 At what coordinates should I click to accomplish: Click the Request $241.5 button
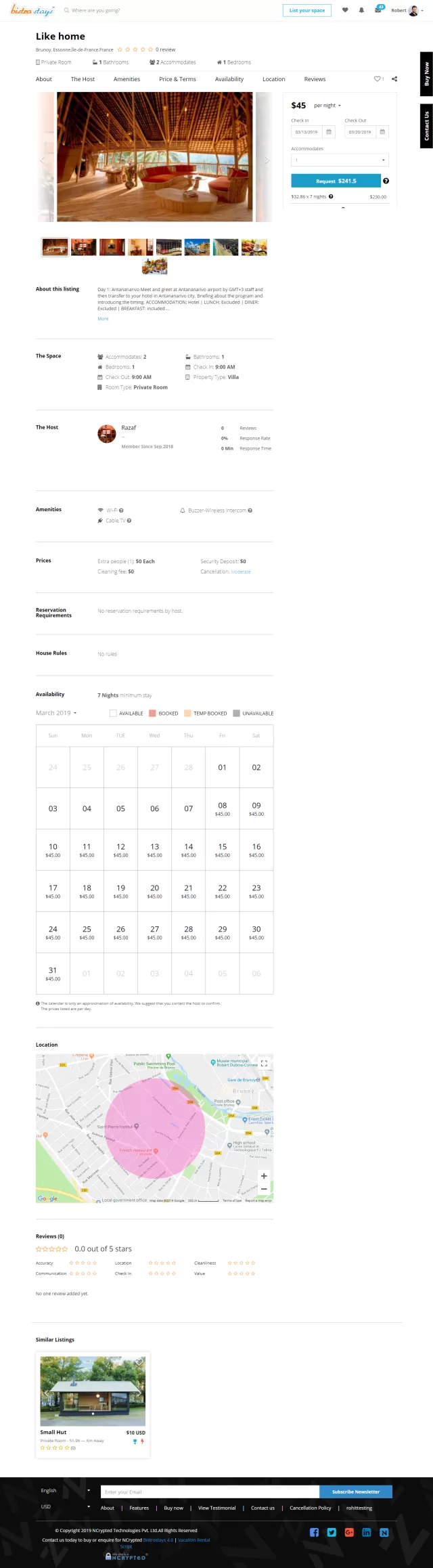pyautogui.click(x=336, y=181)
